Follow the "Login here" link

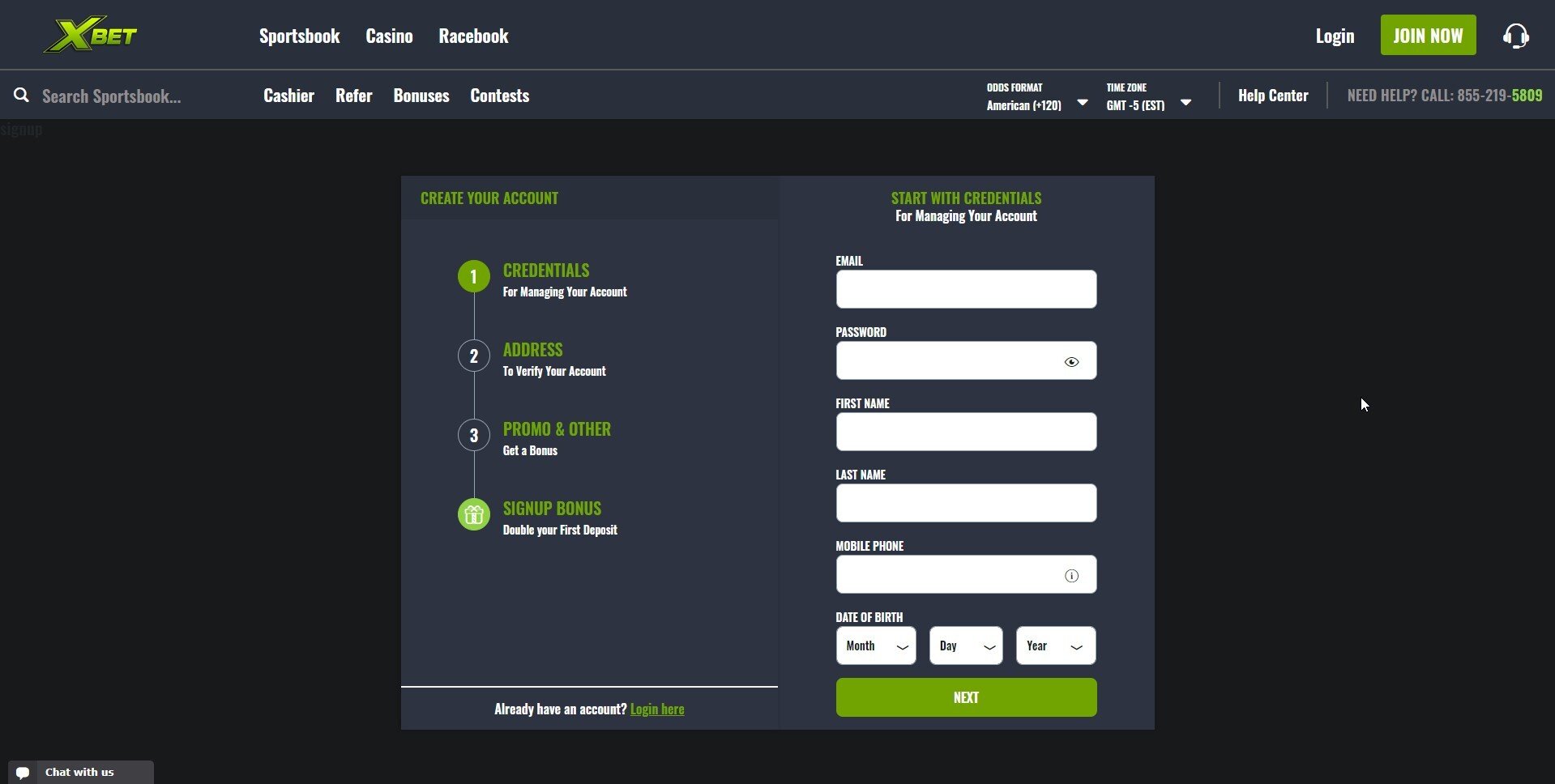657,709
